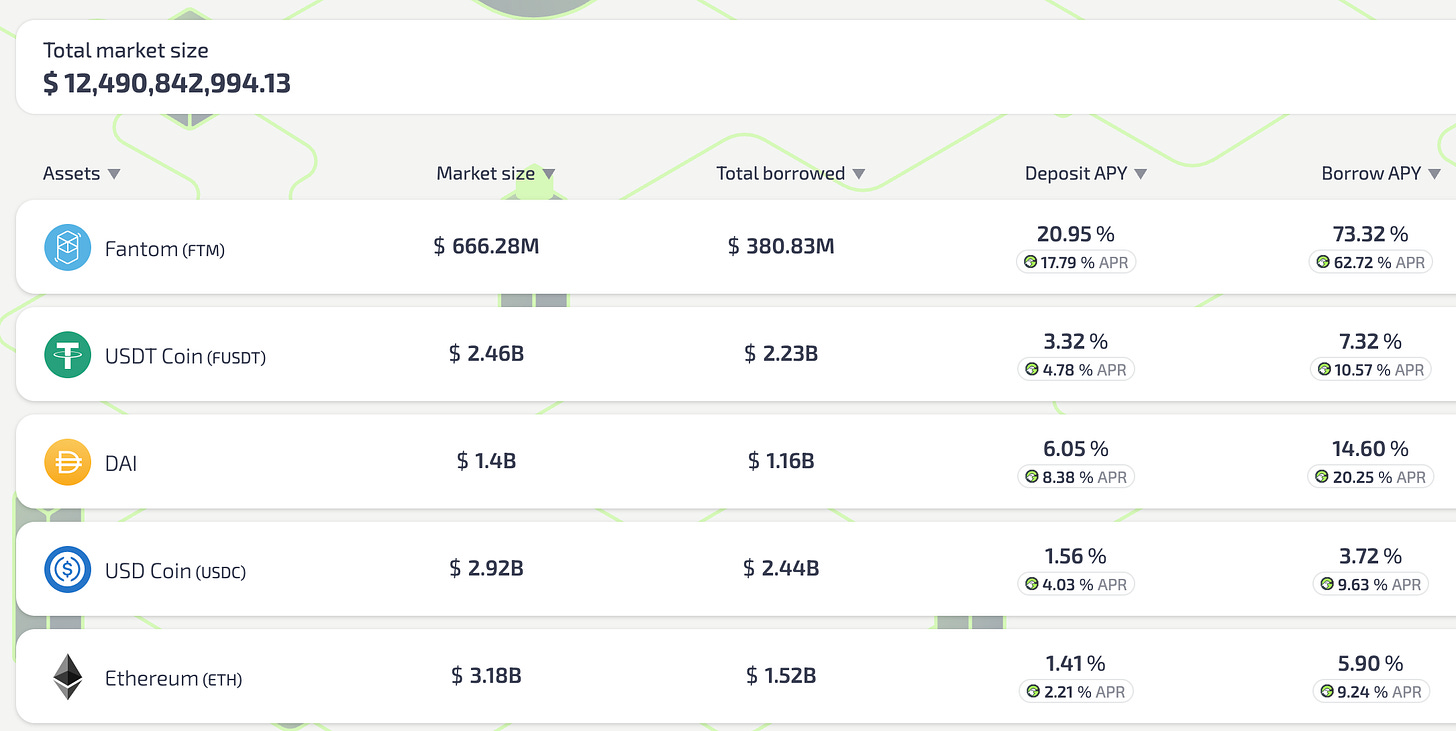Click the USD Coin (USDC) icon

click(x=68, y=570)
